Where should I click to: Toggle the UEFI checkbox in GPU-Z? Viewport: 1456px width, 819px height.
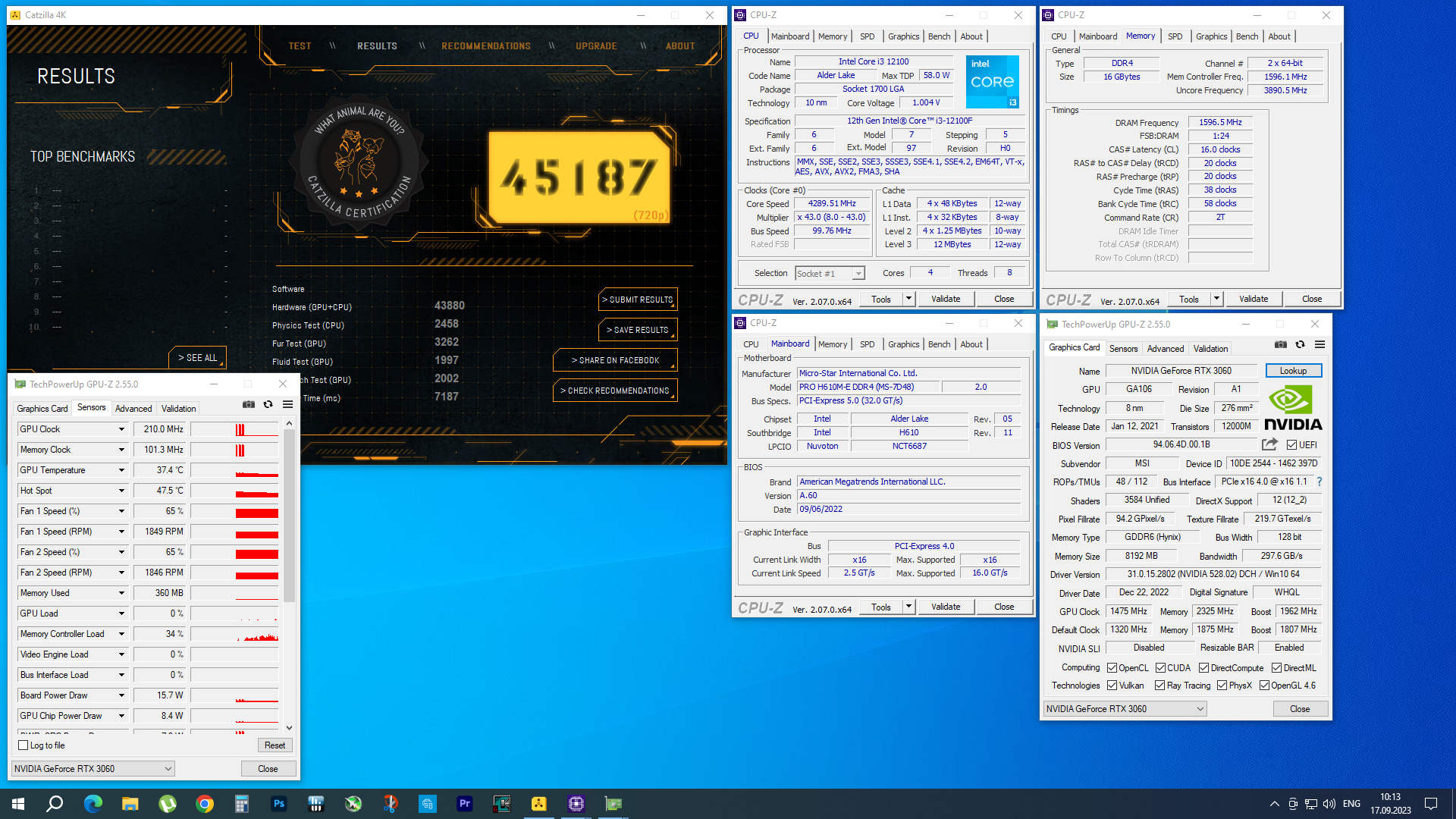pos(1291,445)
